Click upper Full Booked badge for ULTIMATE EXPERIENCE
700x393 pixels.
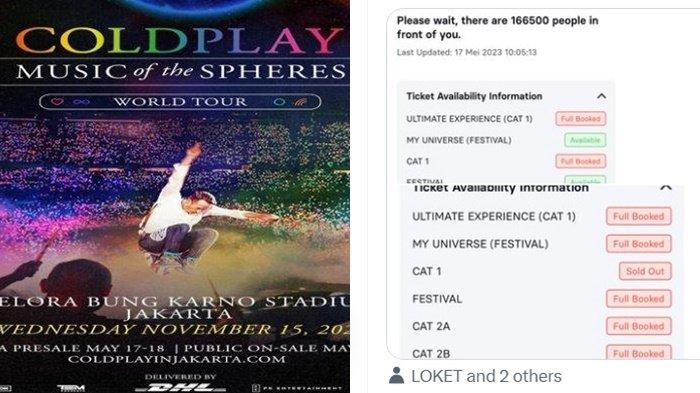580,119
